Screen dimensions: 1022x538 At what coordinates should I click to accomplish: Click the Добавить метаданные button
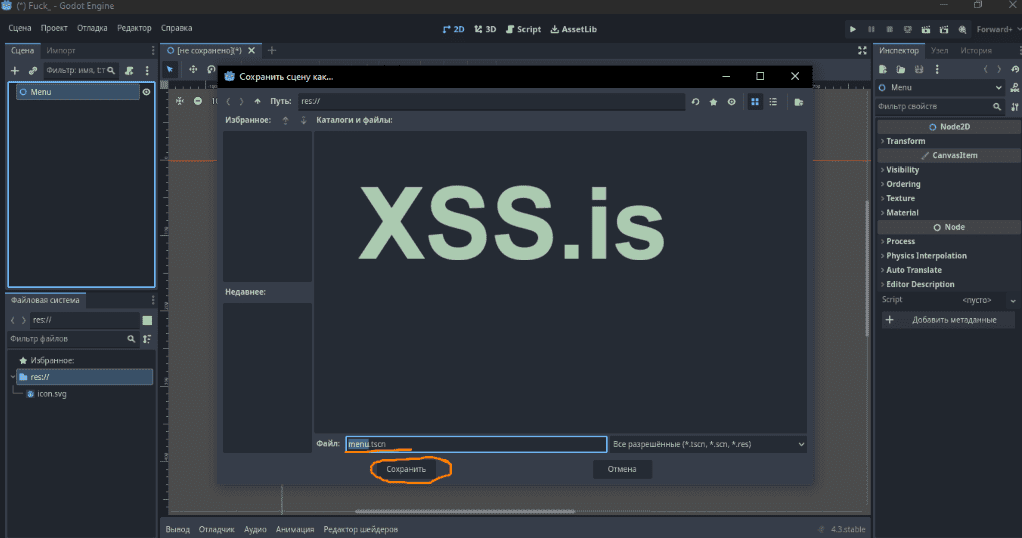coord(948,320)
